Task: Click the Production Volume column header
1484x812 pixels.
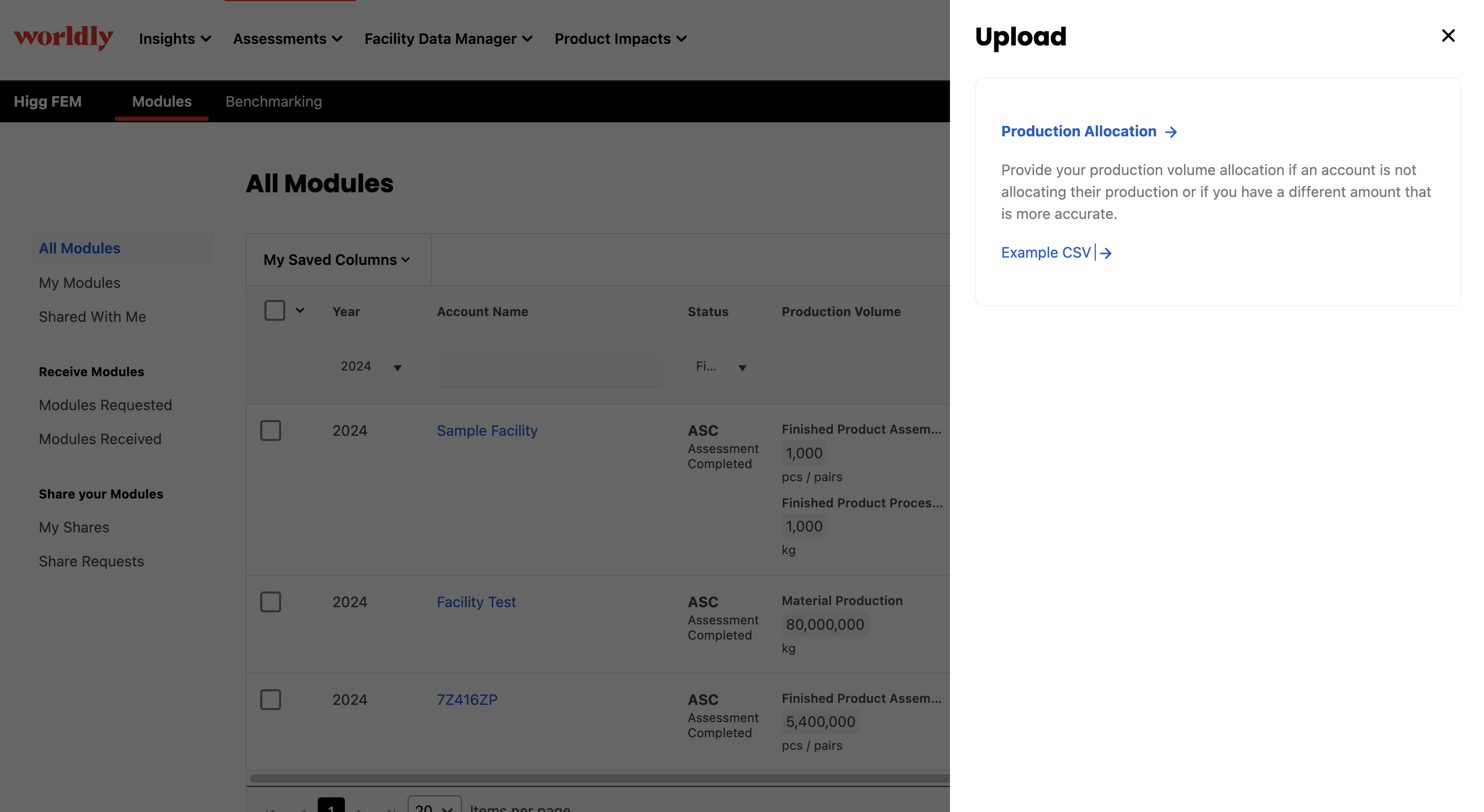Action: [x=841, y=311]
